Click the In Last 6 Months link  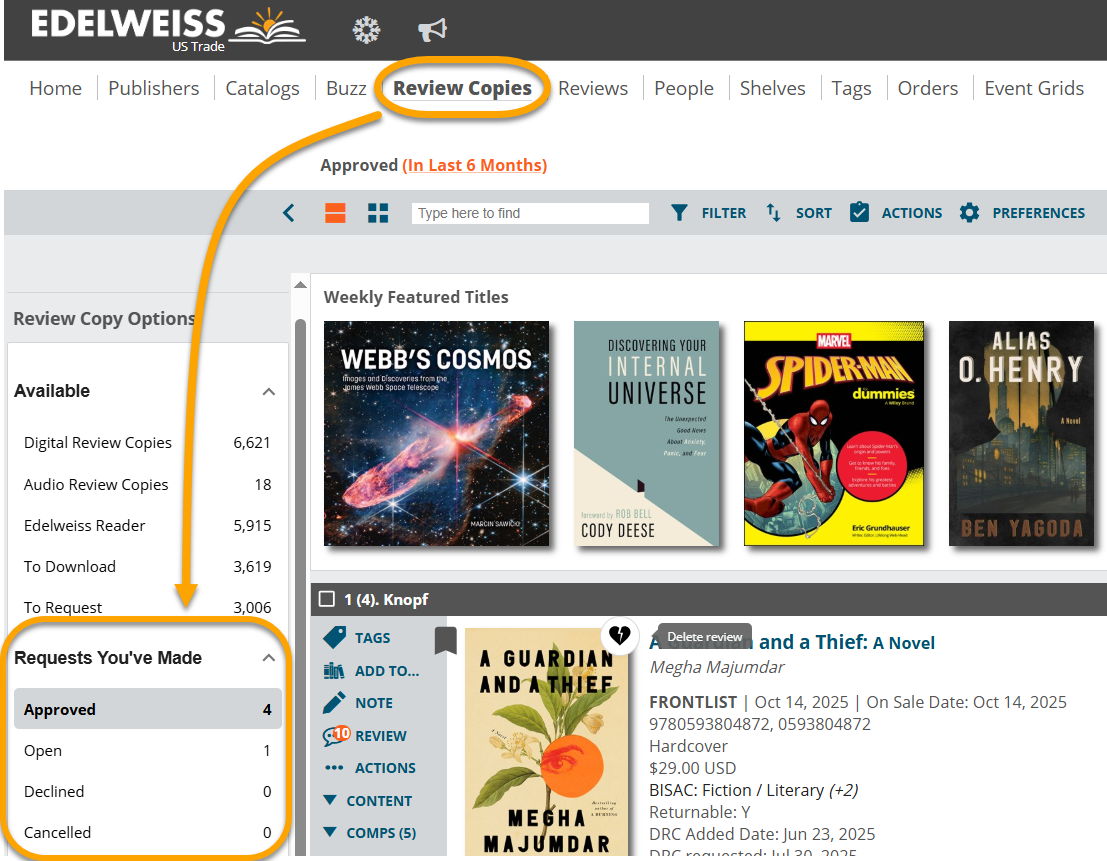coord(474,165)
